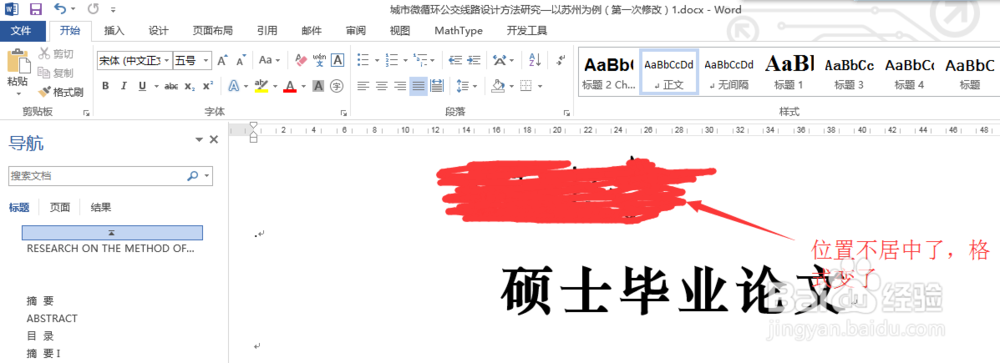The image size is (1000, 363).
Task: Apply the 无间隔 style
Action: coord(729,72)
